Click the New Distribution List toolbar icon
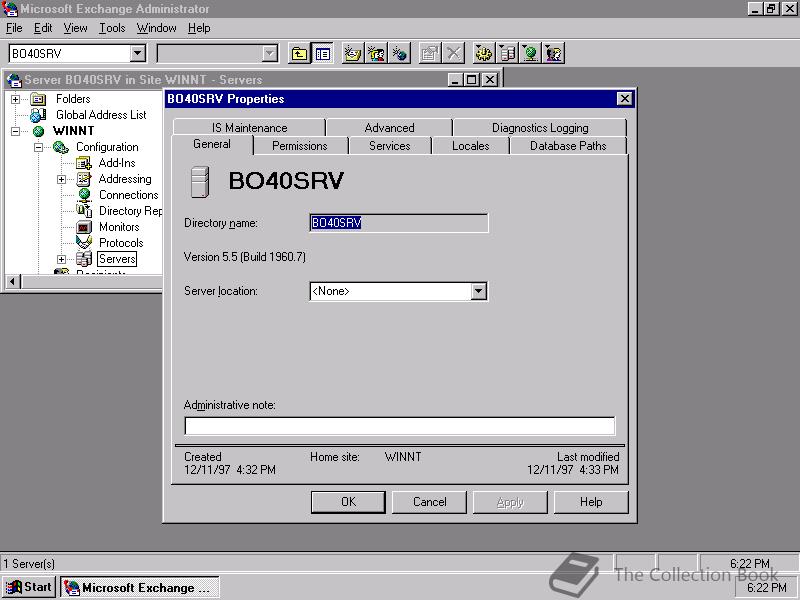800x600 pixels. (x=376, y=54)
